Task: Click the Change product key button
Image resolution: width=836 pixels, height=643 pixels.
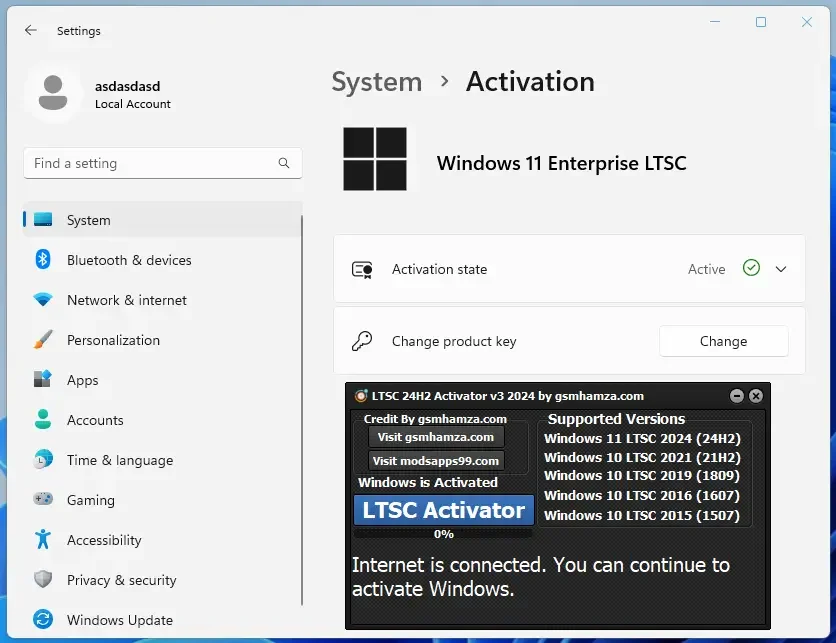Action: (723, 341)
